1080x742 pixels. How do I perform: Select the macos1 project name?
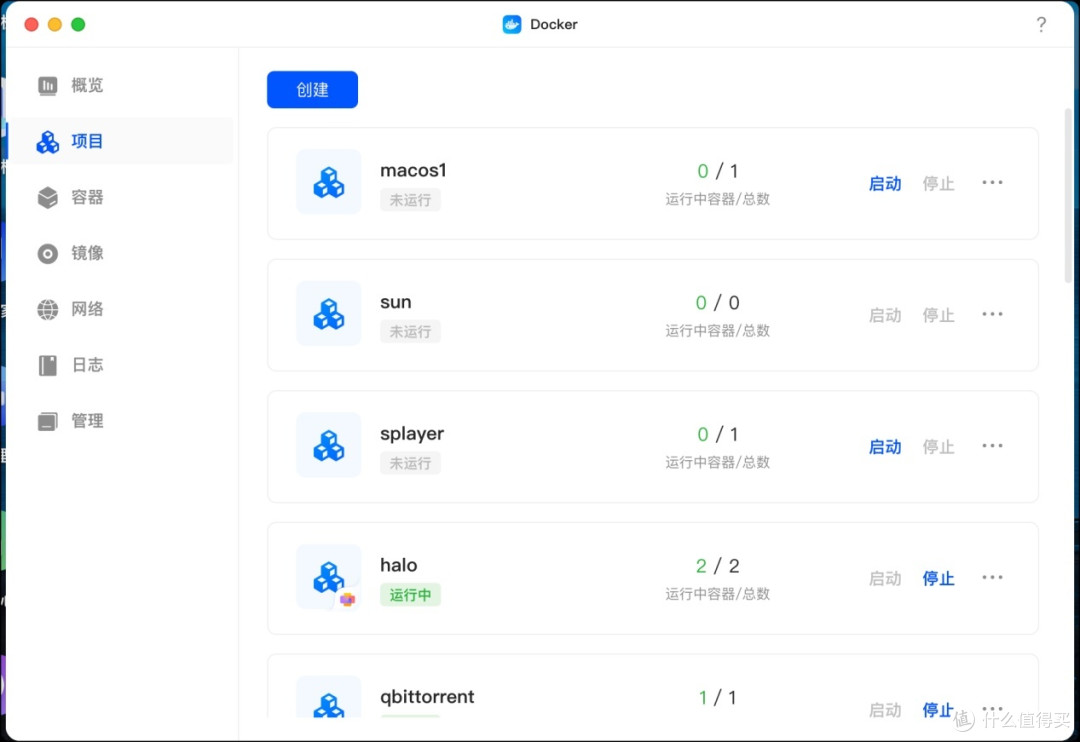413,170
